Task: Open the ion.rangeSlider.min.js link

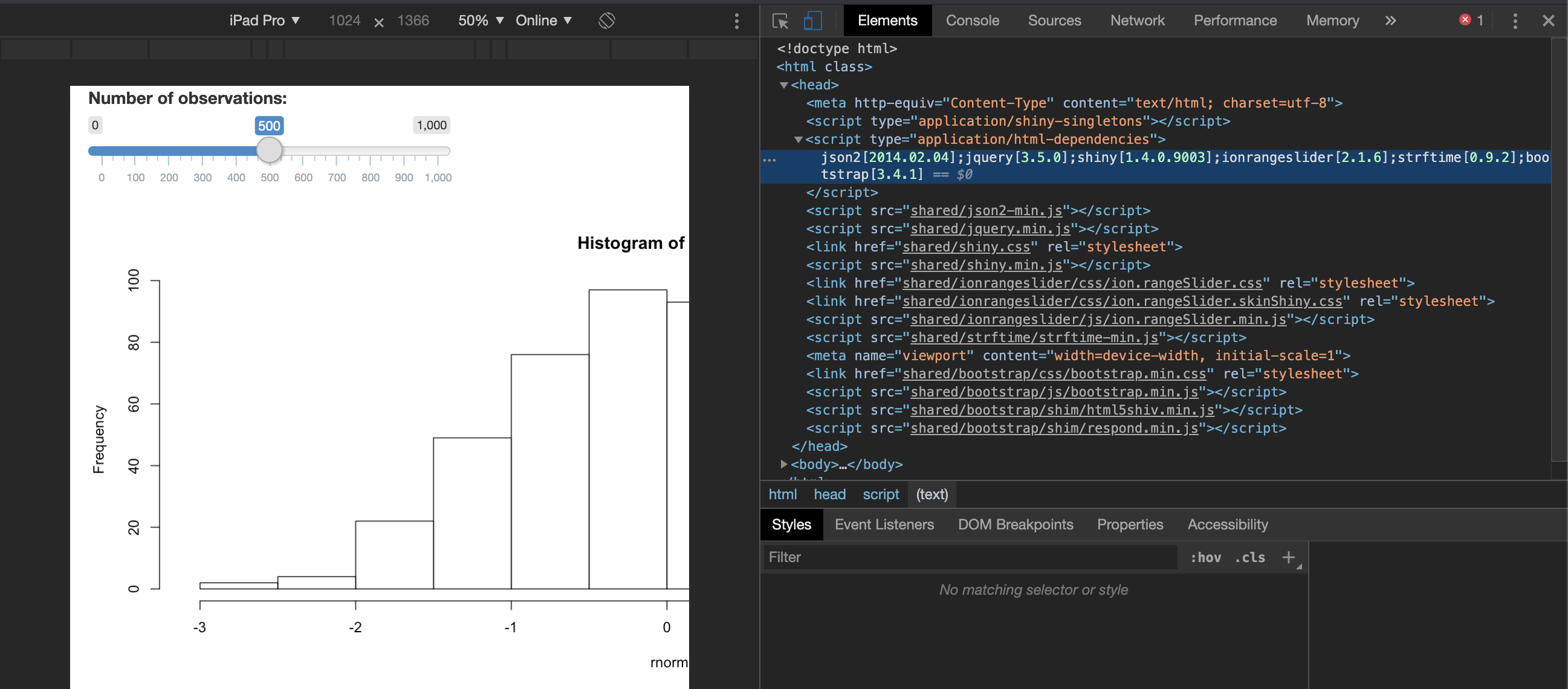Action: coord(1098,320)
